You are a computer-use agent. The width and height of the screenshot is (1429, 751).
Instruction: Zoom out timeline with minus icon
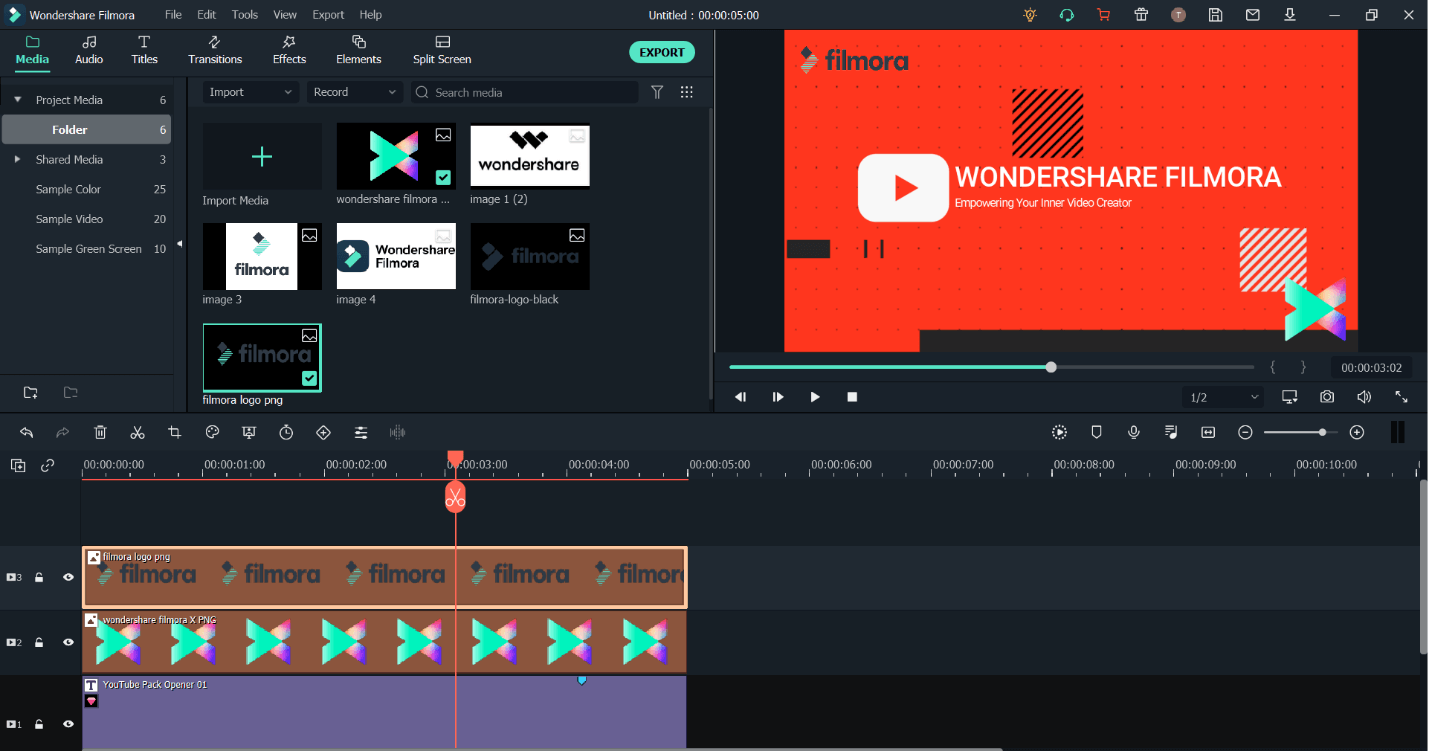1245,432
